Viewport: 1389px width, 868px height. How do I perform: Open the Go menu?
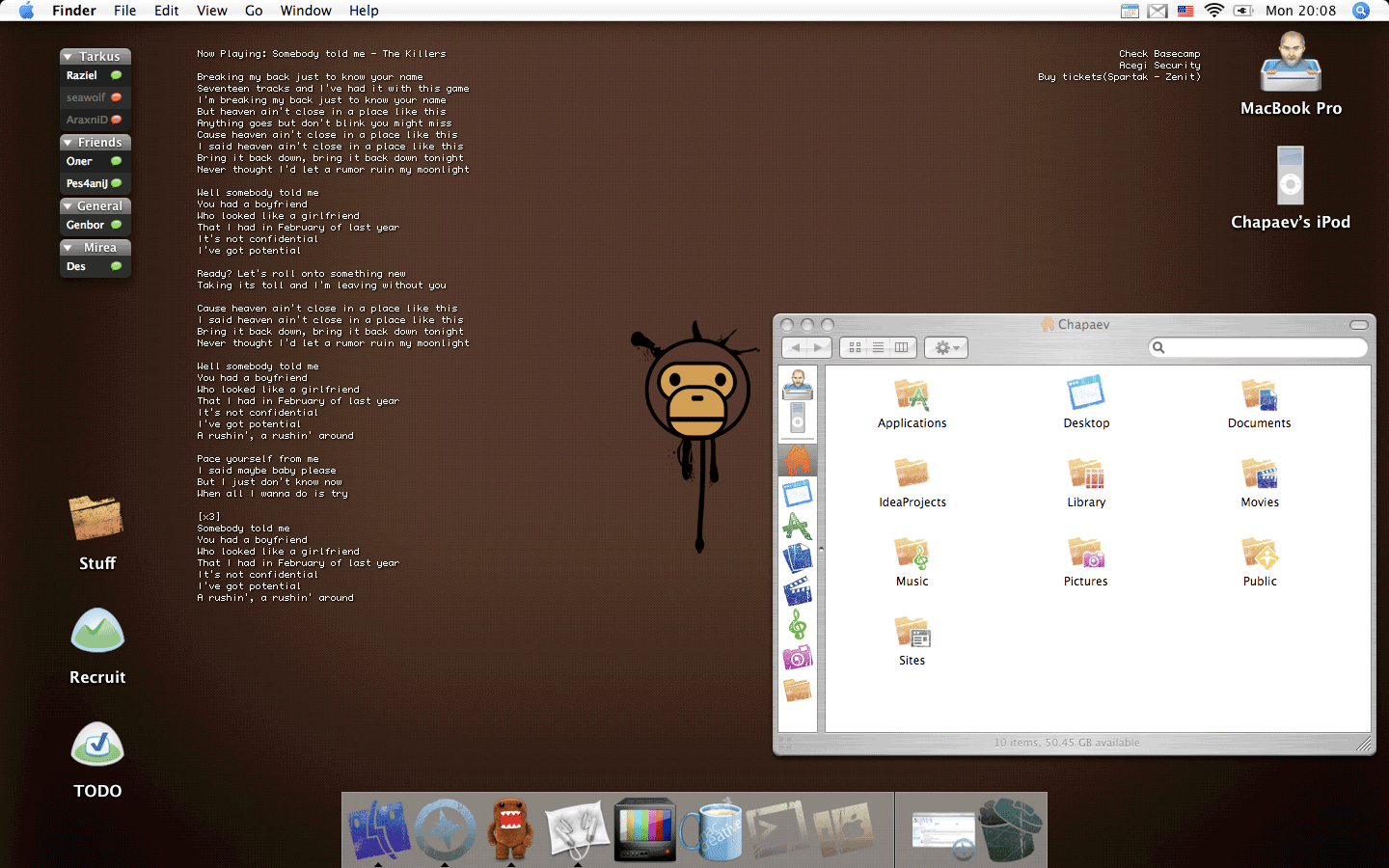254,11
